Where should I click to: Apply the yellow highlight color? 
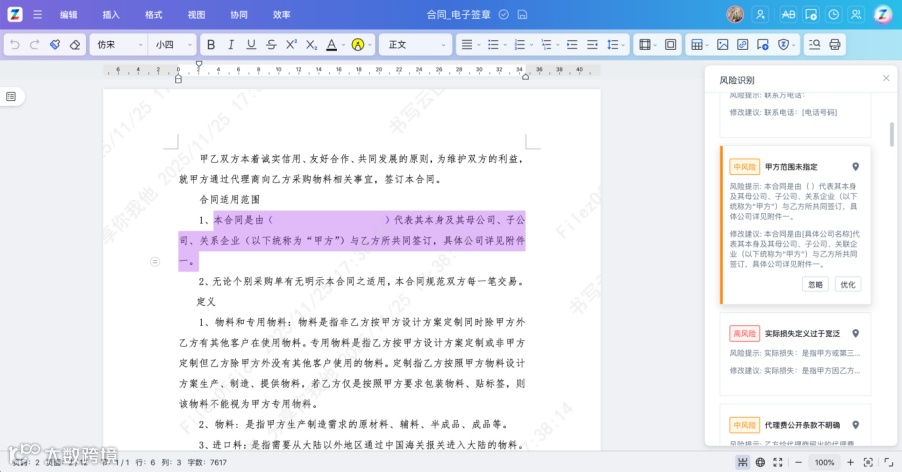tap(358, 44)
